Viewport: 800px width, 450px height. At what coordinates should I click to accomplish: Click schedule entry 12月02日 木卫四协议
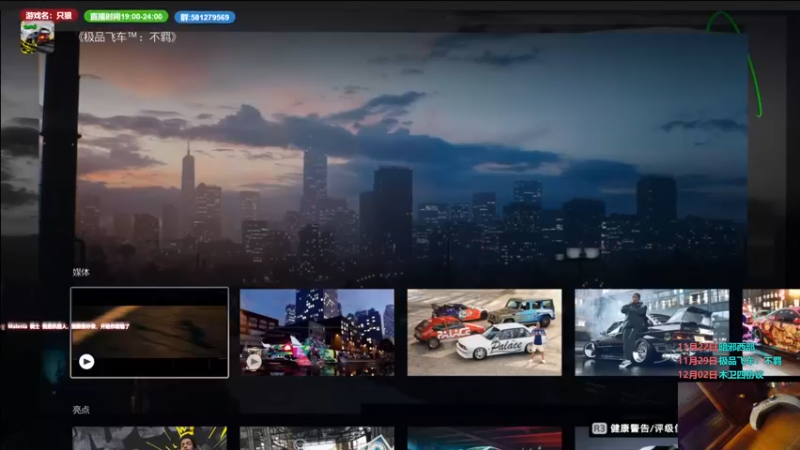(x=720, y=374)
